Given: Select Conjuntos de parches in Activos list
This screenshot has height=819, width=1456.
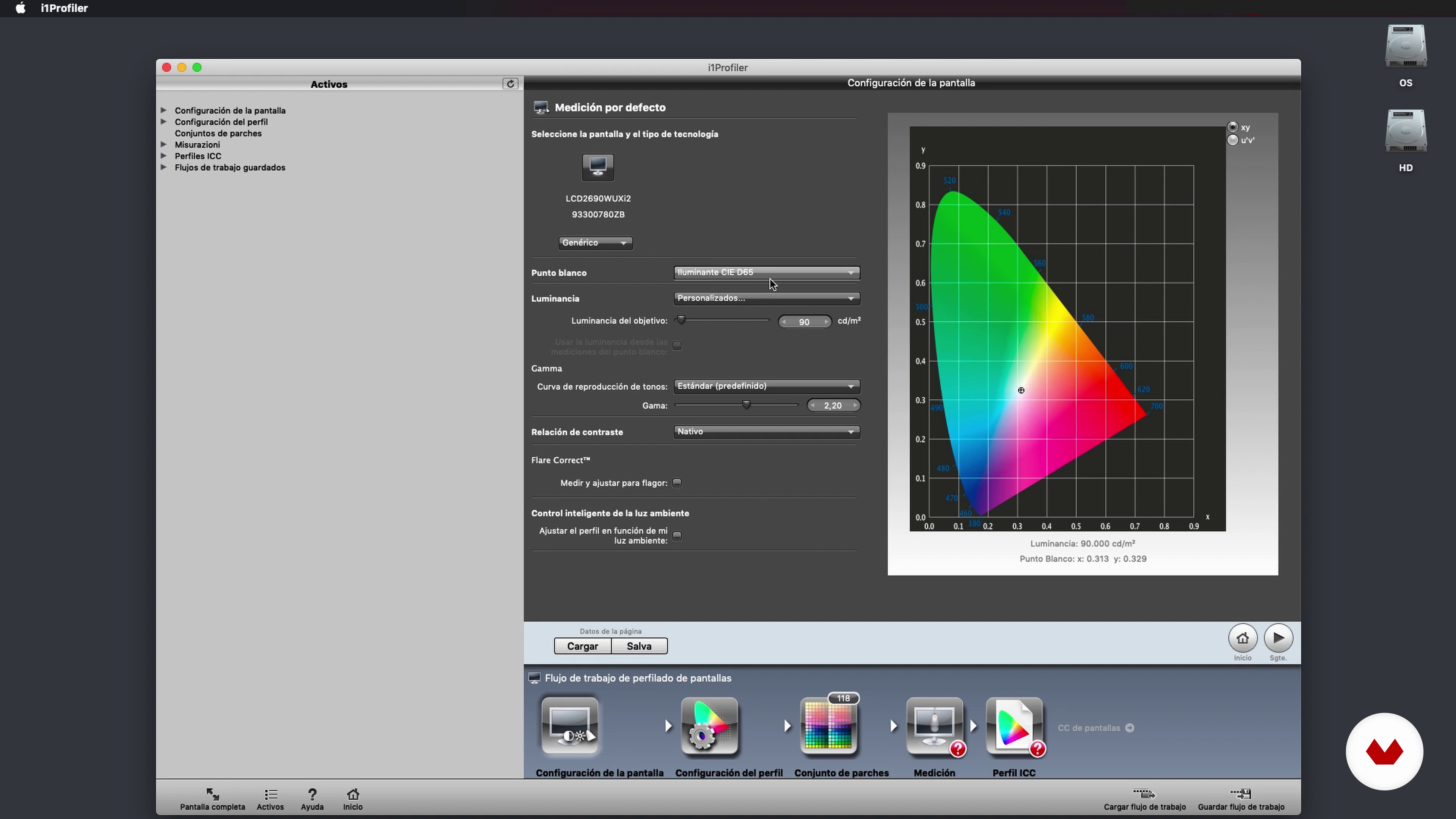Looking at the screenshot, I should [218, 133].
